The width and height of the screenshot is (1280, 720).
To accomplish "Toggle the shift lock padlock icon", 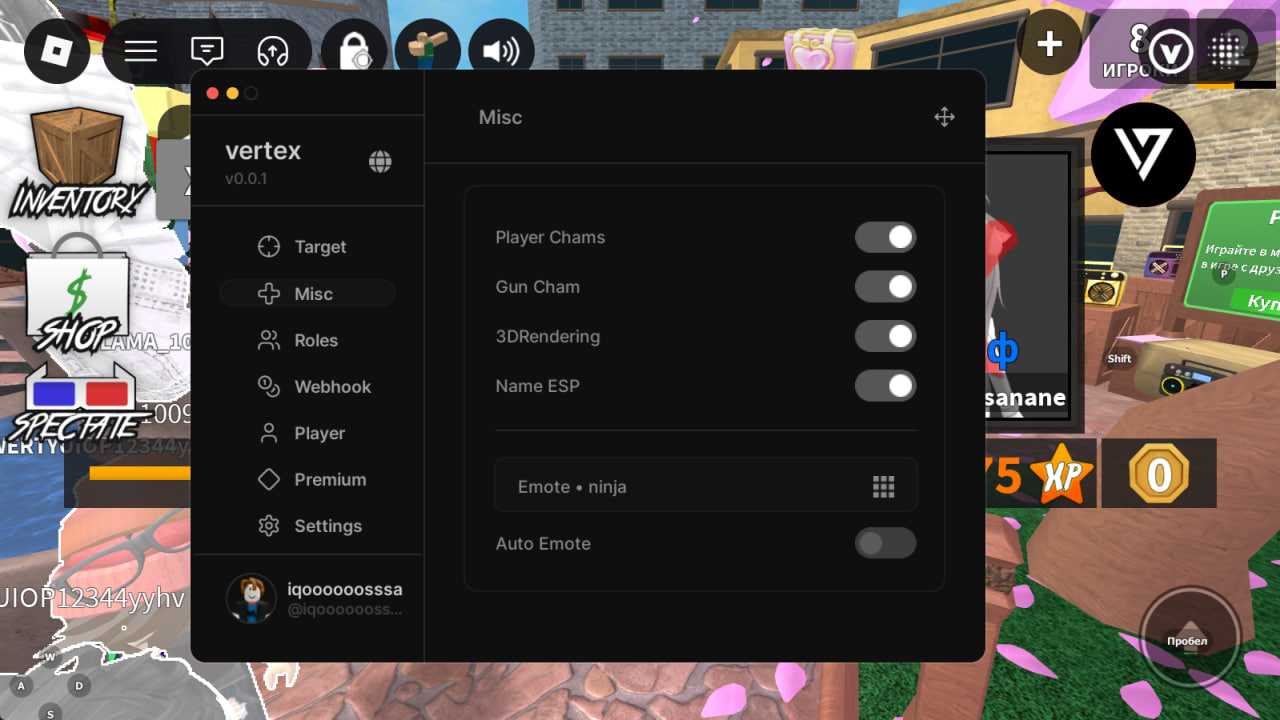I will tap(354, 51).
